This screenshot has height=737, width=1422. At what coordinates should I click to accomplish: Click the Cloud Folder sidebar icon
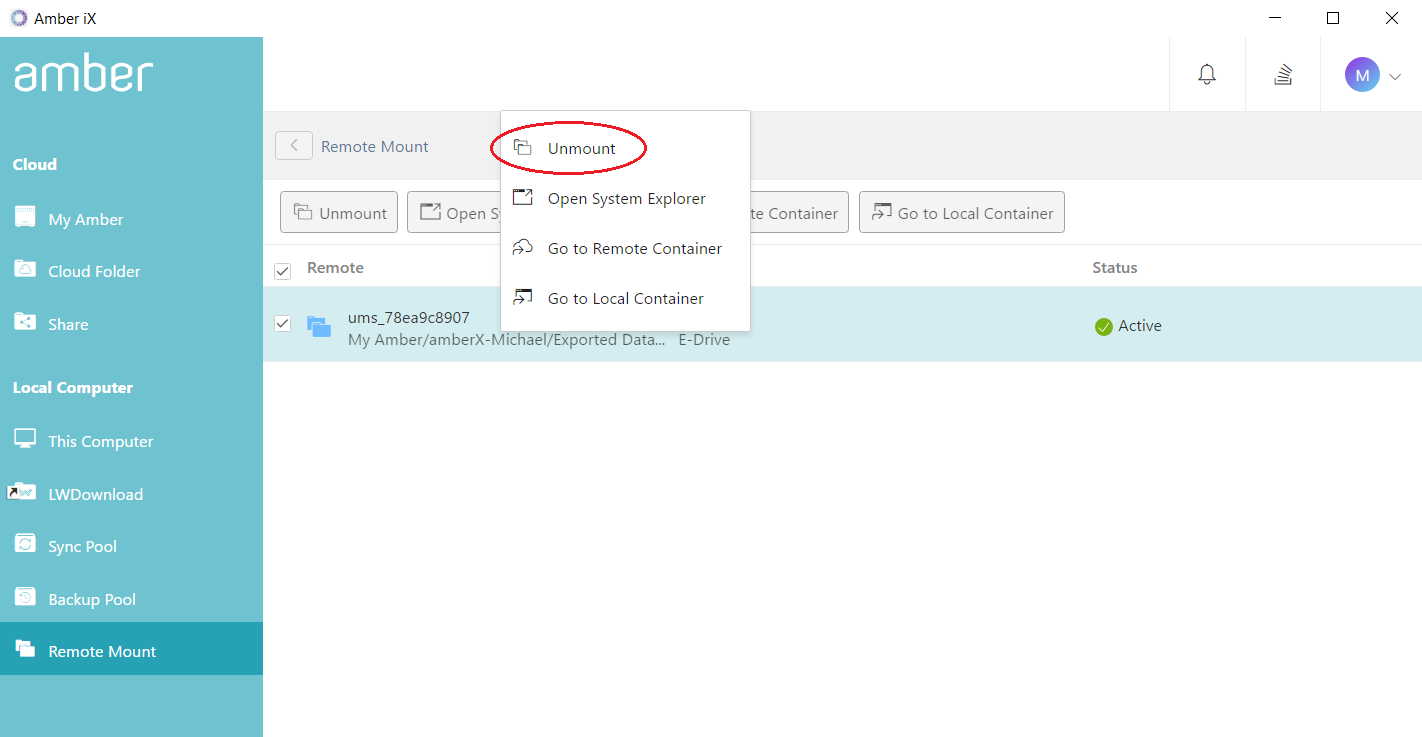coord(25,270)
